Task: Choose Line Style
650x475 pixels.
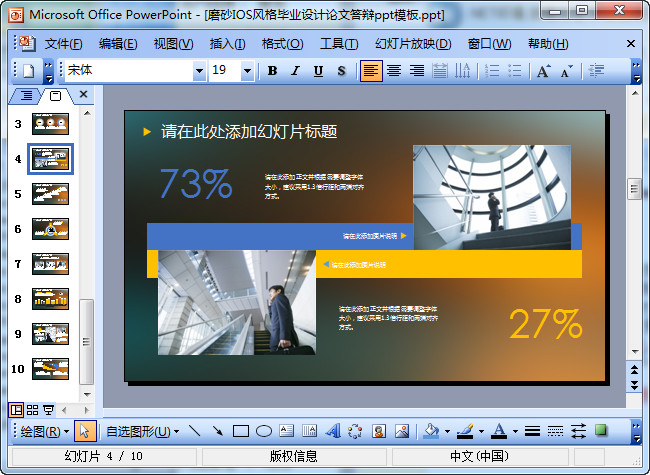Action: pyautogui.click(x=532, y=431)
